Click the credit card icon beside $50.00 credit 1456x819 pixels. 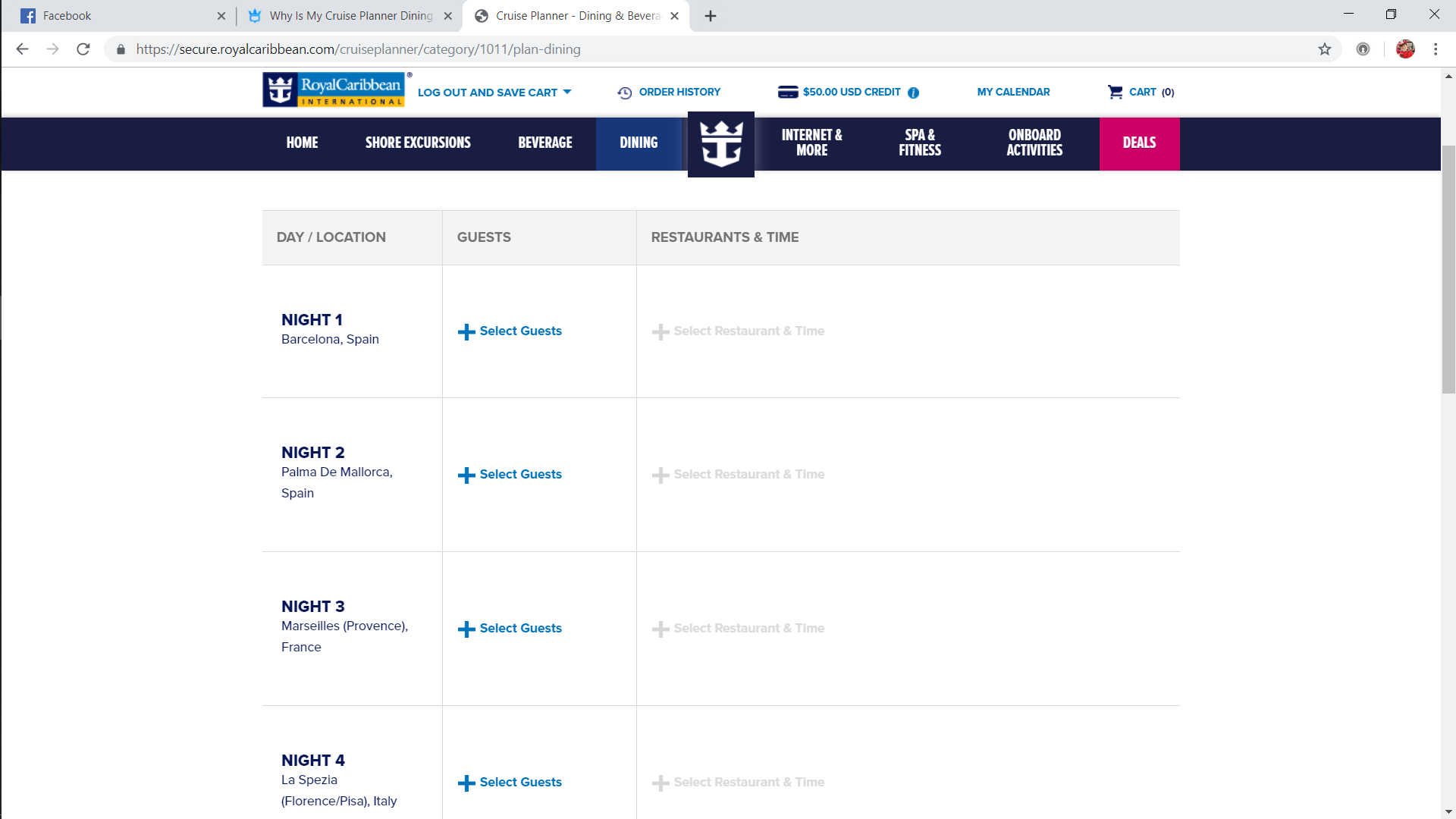pos(788,92)
